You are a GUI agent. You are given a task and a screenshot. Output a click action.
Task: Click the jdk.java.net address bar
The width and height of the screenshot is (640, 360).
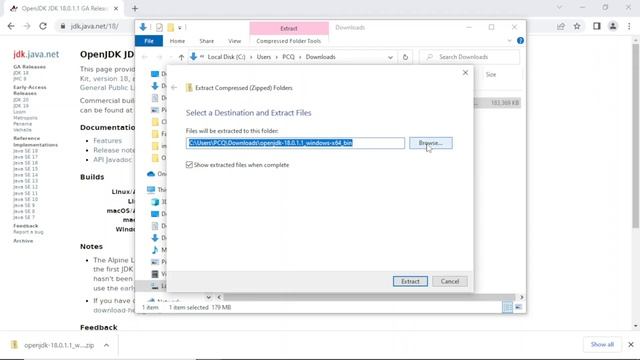(x=94, y=26)
